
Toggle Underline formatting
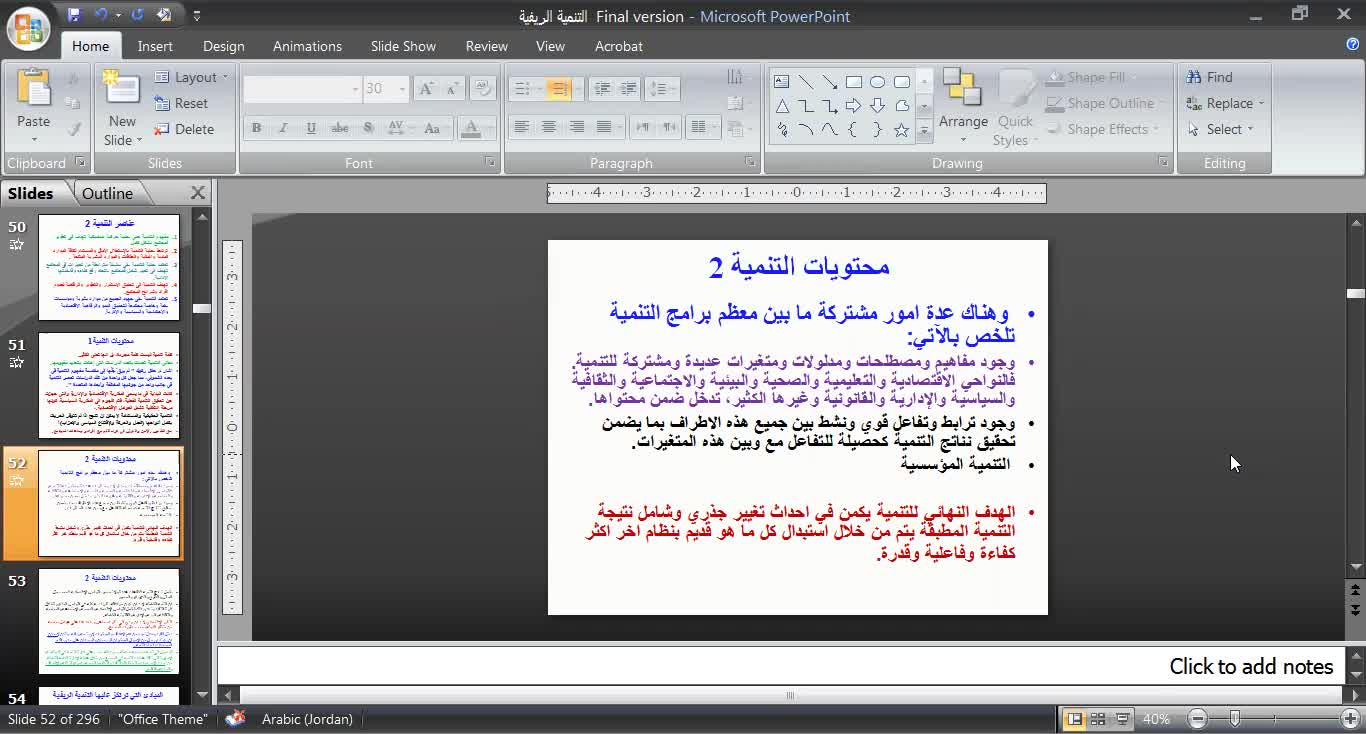click(311, 128)
